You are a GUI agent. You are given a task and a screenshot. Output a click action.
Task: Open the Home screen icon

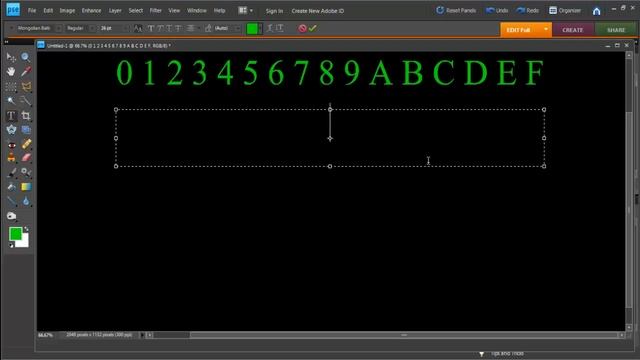596,11
